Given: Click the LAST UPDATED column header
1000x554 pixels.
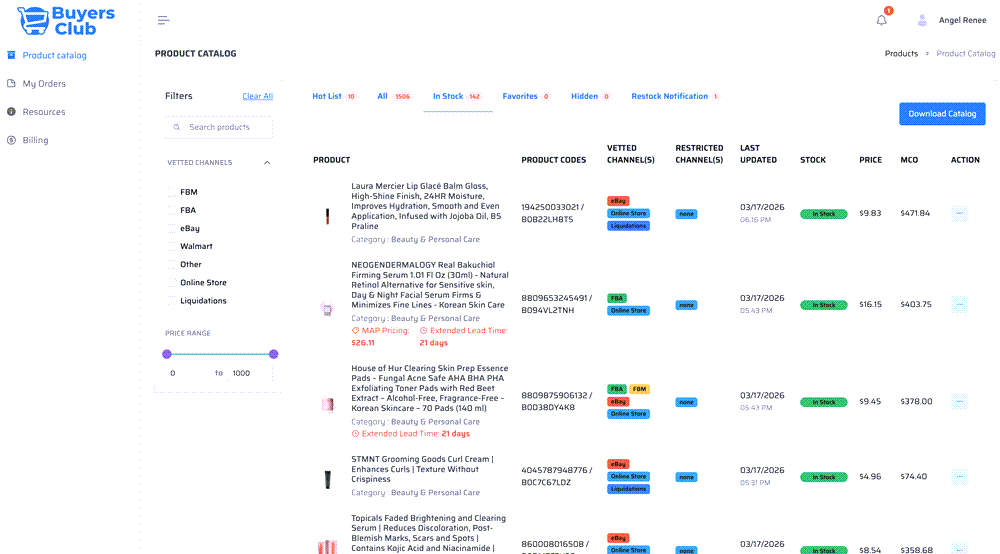Looking at the screenshot, I should pyautogui.click(x=758, y=154).
